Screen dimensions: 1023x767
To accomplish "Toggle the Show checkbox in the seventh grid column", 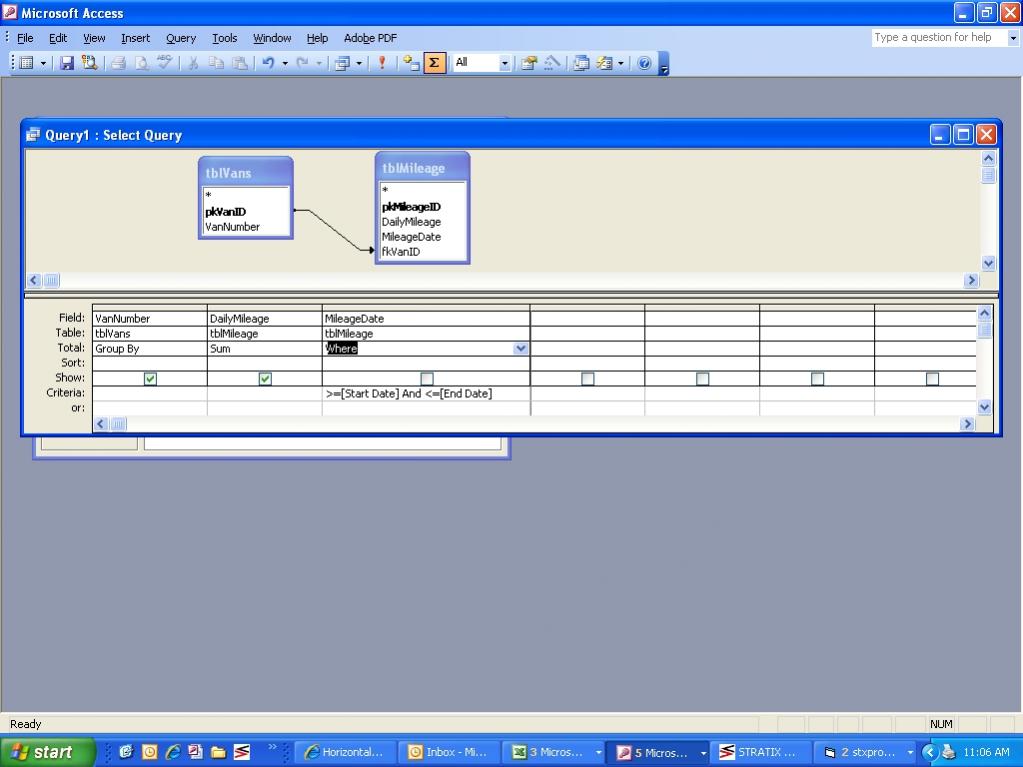I will tap(932, 378).
